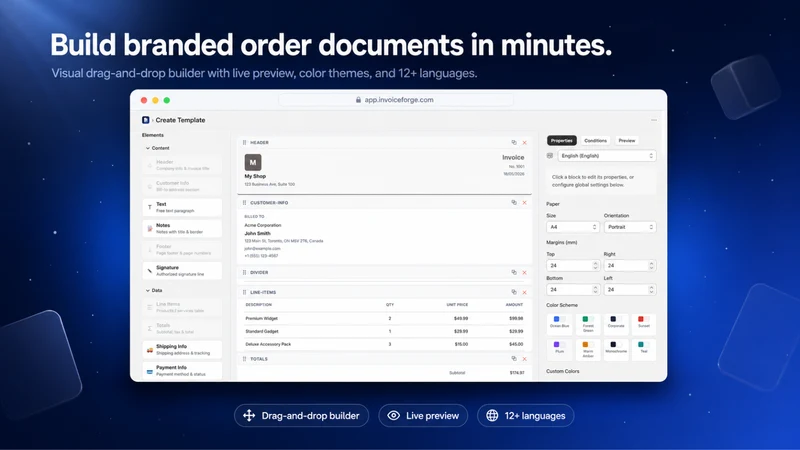Click the Right margin stepper arrows
Image resolution: width=800 pixels, height=450 pixels.
click(x=651, y=265)
